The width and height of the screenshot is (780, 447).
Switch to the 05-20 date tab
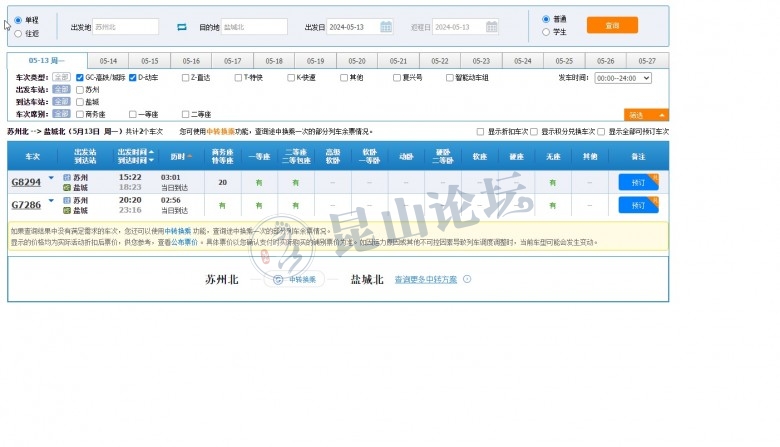(357, 61)
